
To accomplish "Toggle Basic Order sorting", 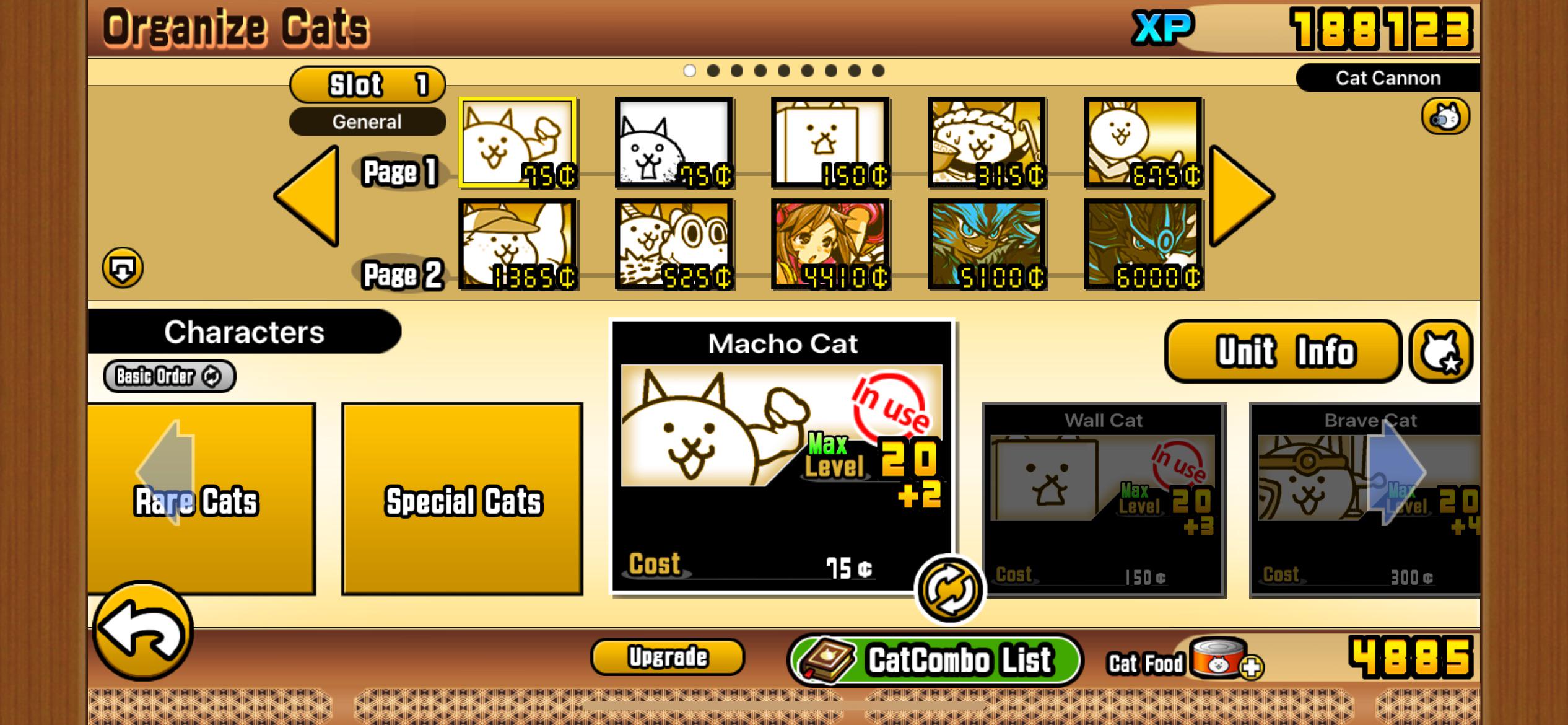I will pyautogui.click(x=169, y=376).
